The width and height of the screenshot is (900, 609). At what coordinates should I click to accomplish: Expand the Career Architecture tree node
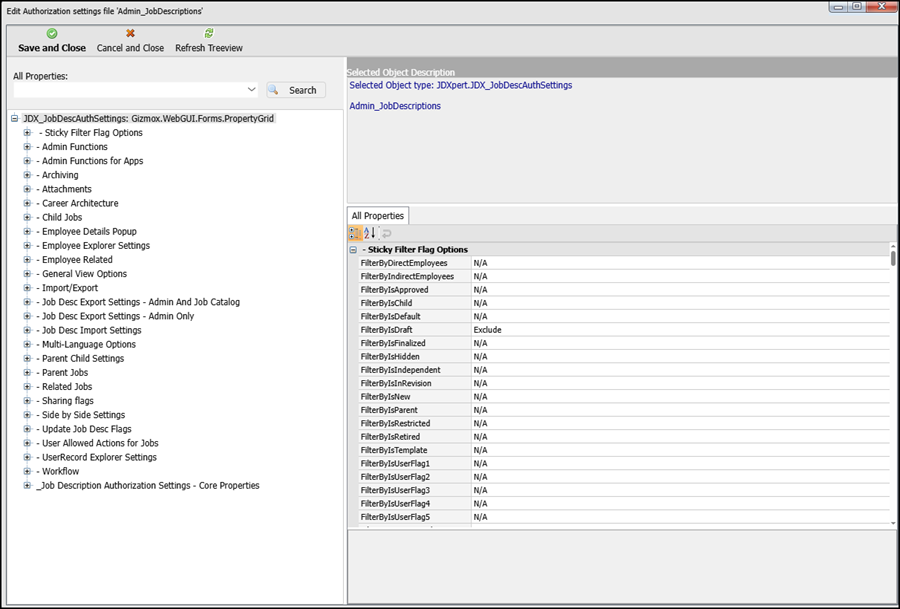(x=27, y=203)
